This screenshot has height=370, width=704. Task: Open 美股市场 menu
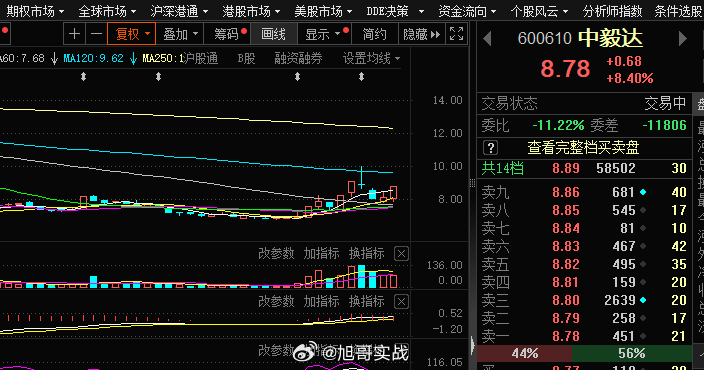tap(323, 11)
